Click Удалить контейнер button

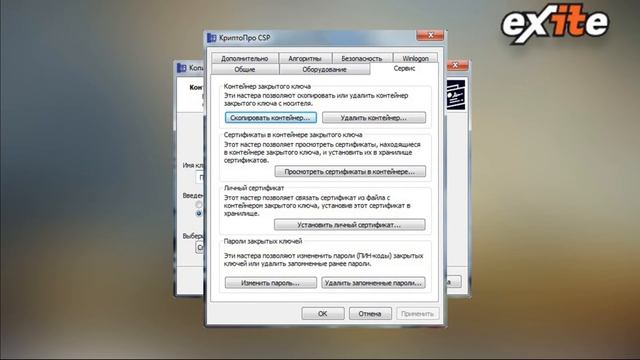coord(374,118)
